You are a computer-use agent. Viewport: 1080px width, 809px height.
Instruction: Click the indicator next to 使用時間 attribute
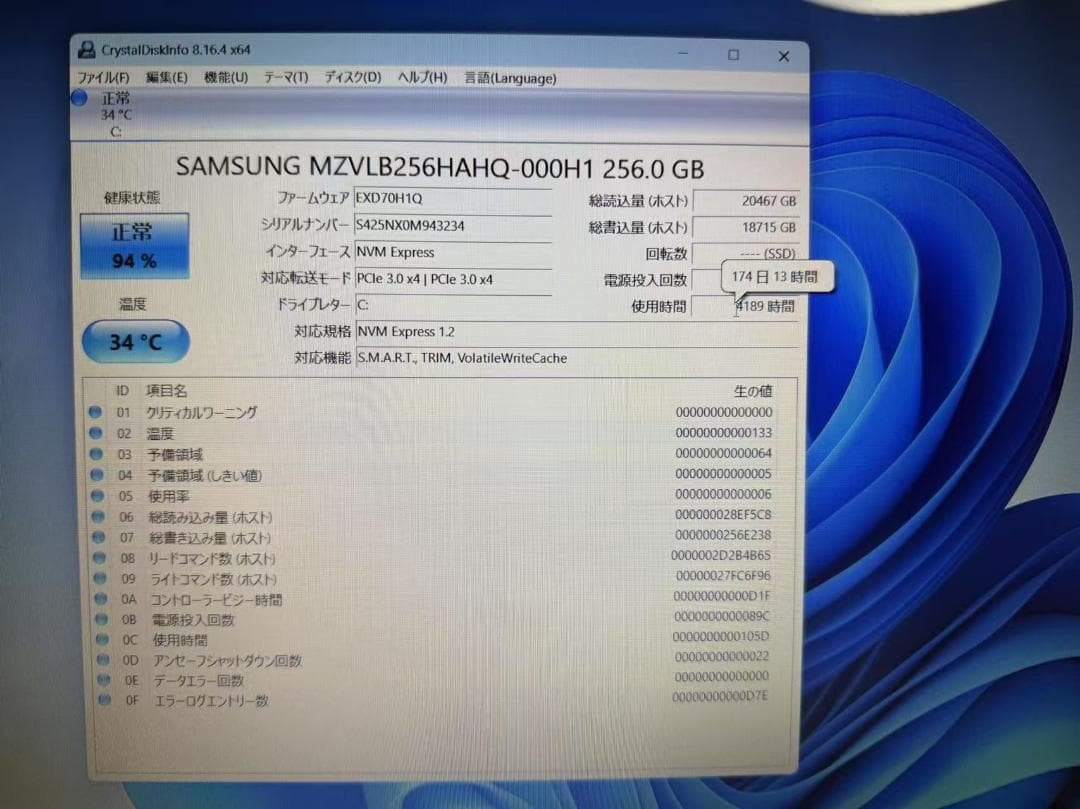click(x=100, y=640)
